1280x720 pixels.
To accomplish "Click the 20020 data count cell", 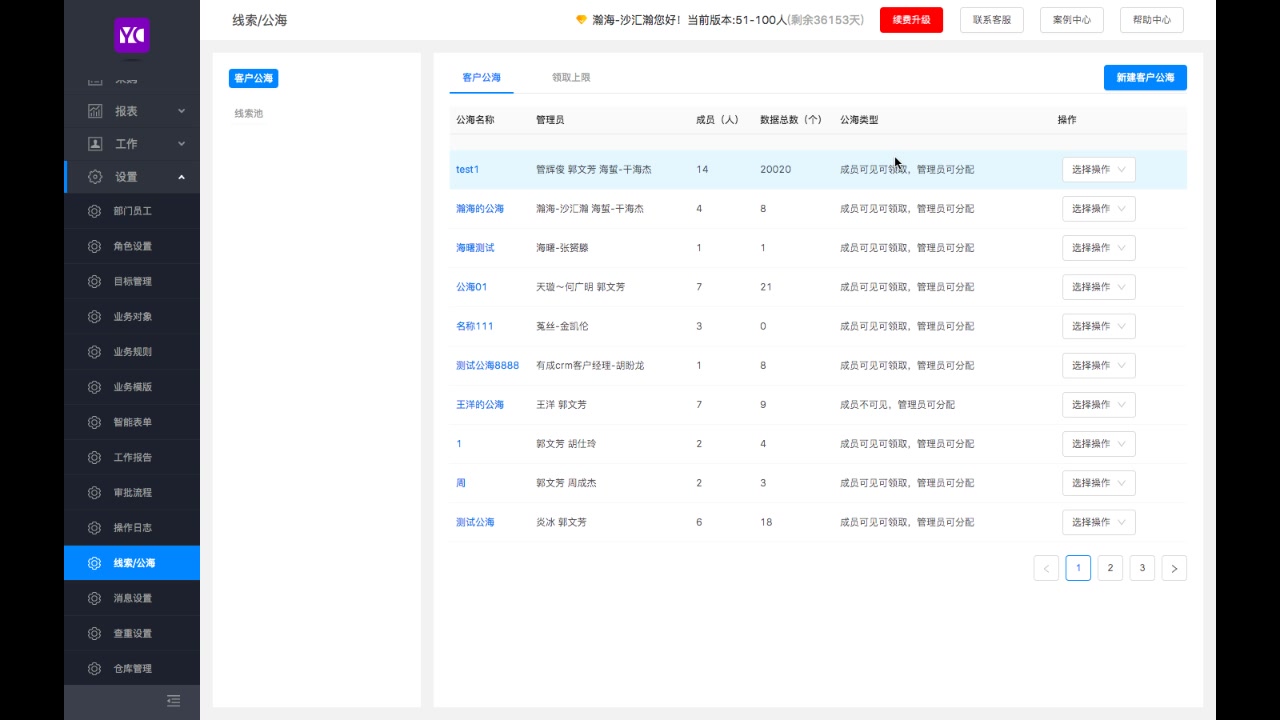I will pos(775,170).
